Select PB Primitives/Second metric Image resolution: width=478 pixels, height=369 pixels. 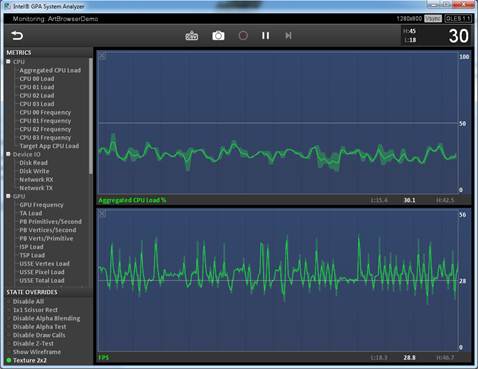(x=50, y=221)
